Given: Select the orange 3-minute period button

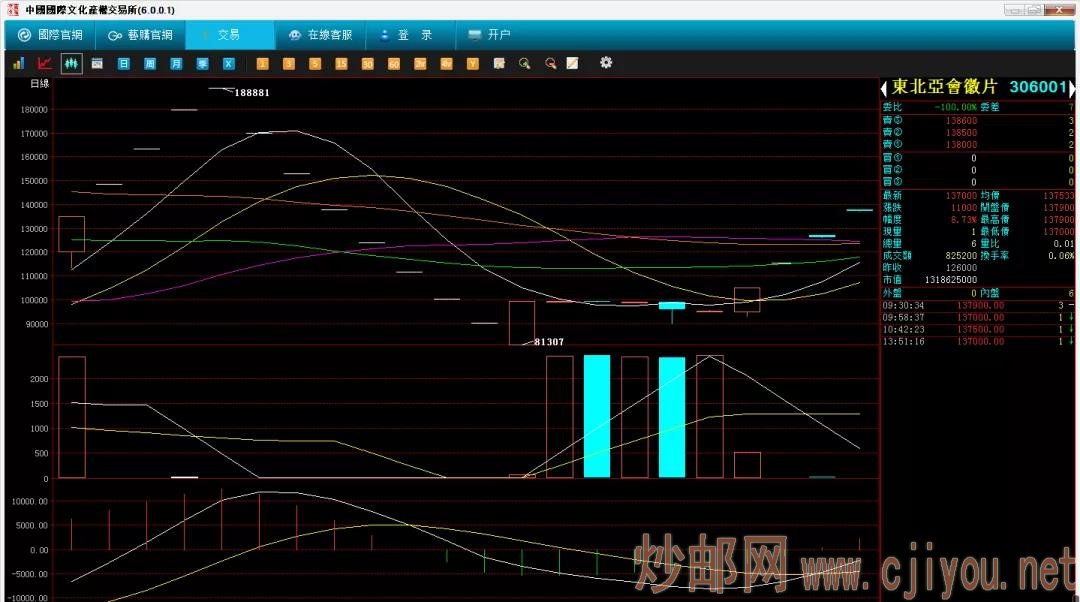Looking at the screenshot, I should (x=289, y=63).
